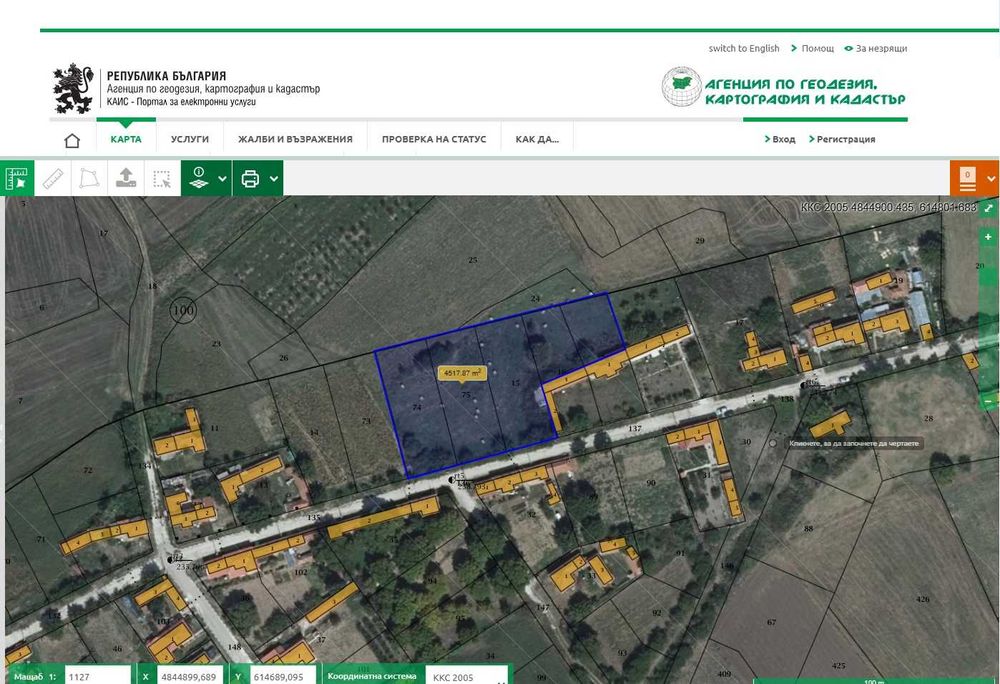Zoom in with the plus button

(x=989, y=237)
